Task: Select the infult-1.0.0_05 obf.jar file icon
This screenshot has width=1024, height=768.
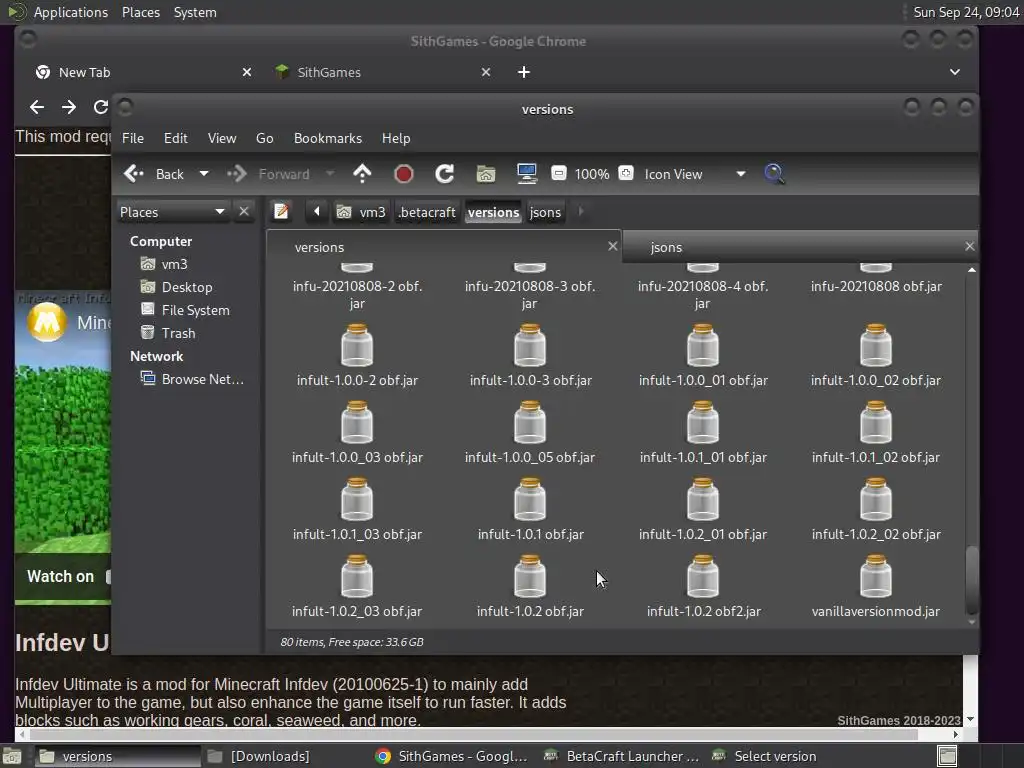Action: pos(530,422)
